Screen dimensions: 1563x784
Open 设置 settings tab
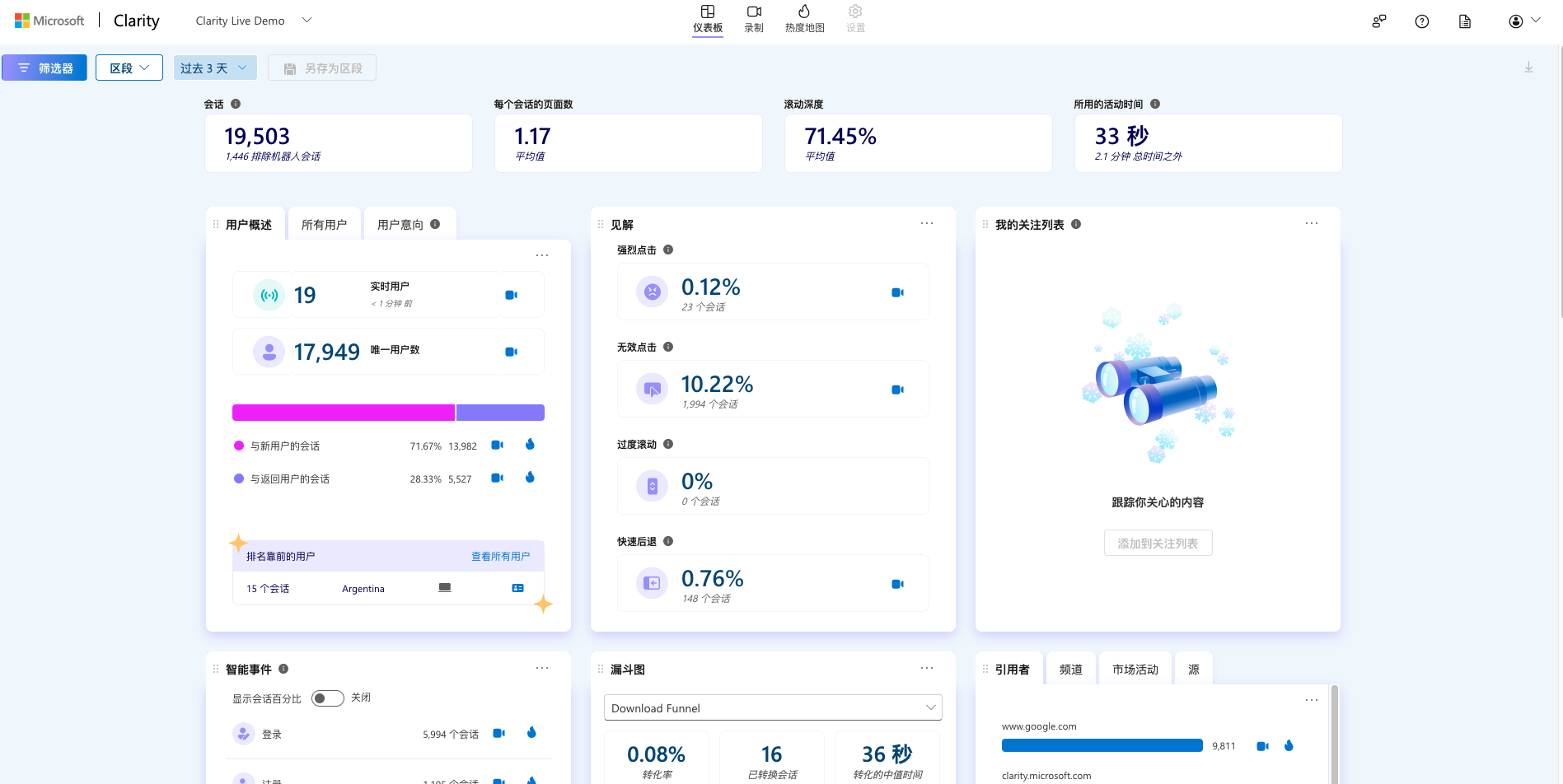(855, 19)
